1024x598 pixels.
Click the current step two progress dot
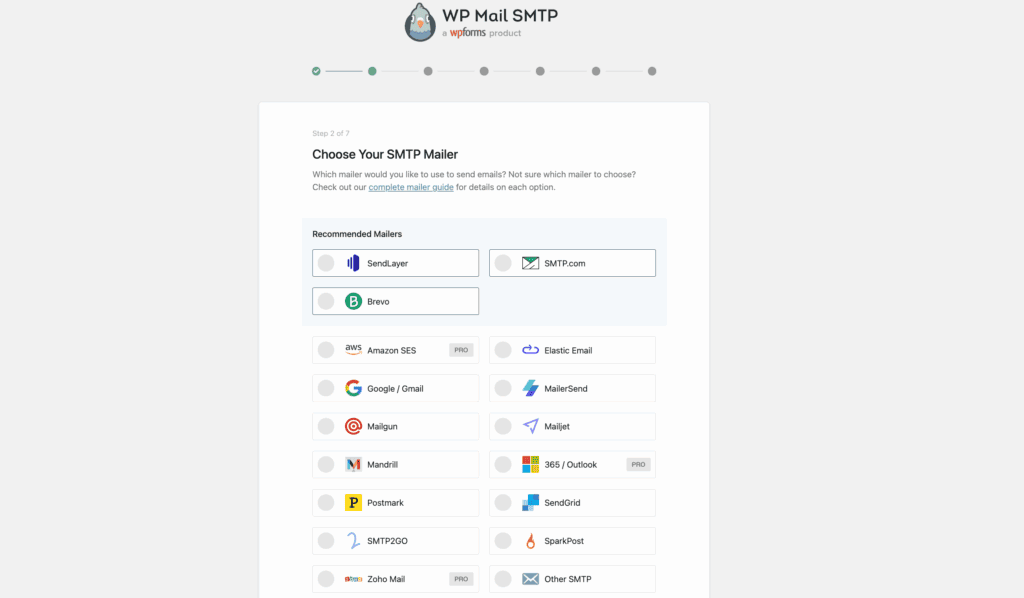372,71
